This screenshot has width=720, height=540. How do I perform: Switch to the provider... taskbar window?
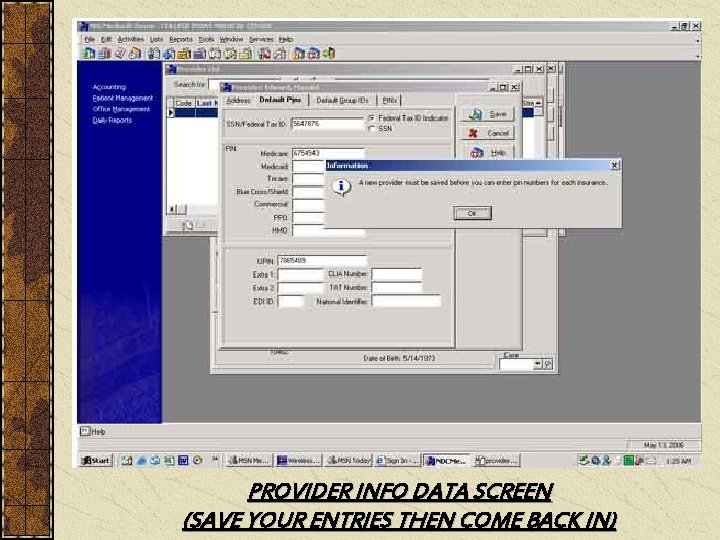(496, 460)
